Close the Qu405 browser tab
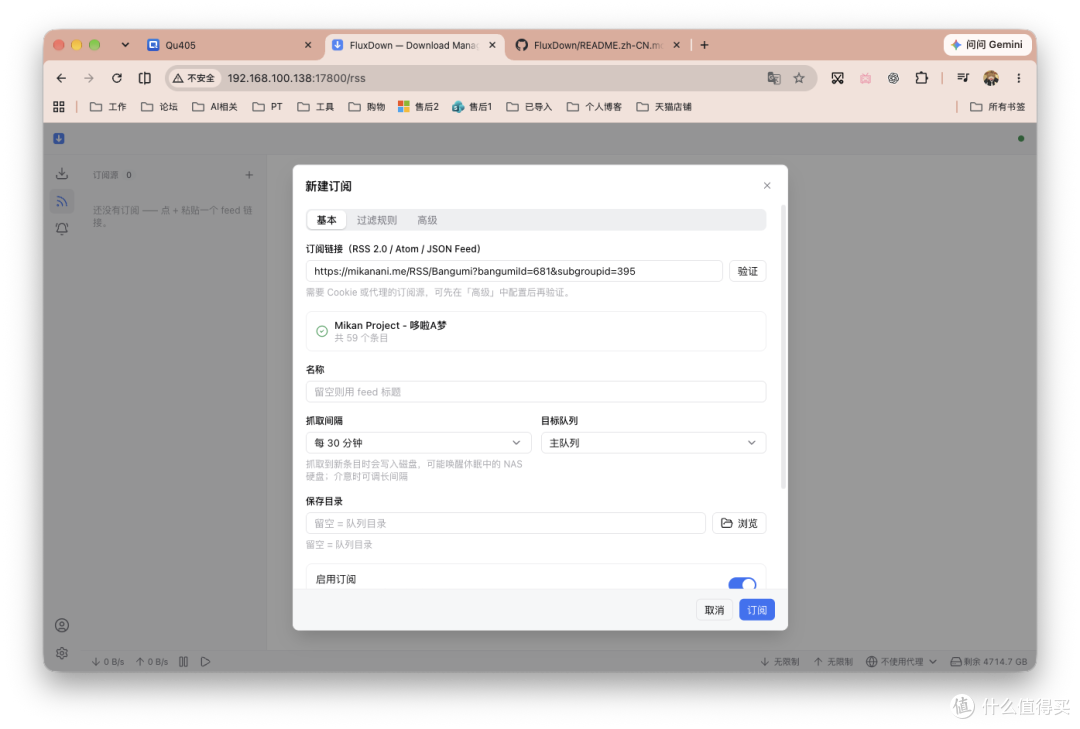 [308, 45]
